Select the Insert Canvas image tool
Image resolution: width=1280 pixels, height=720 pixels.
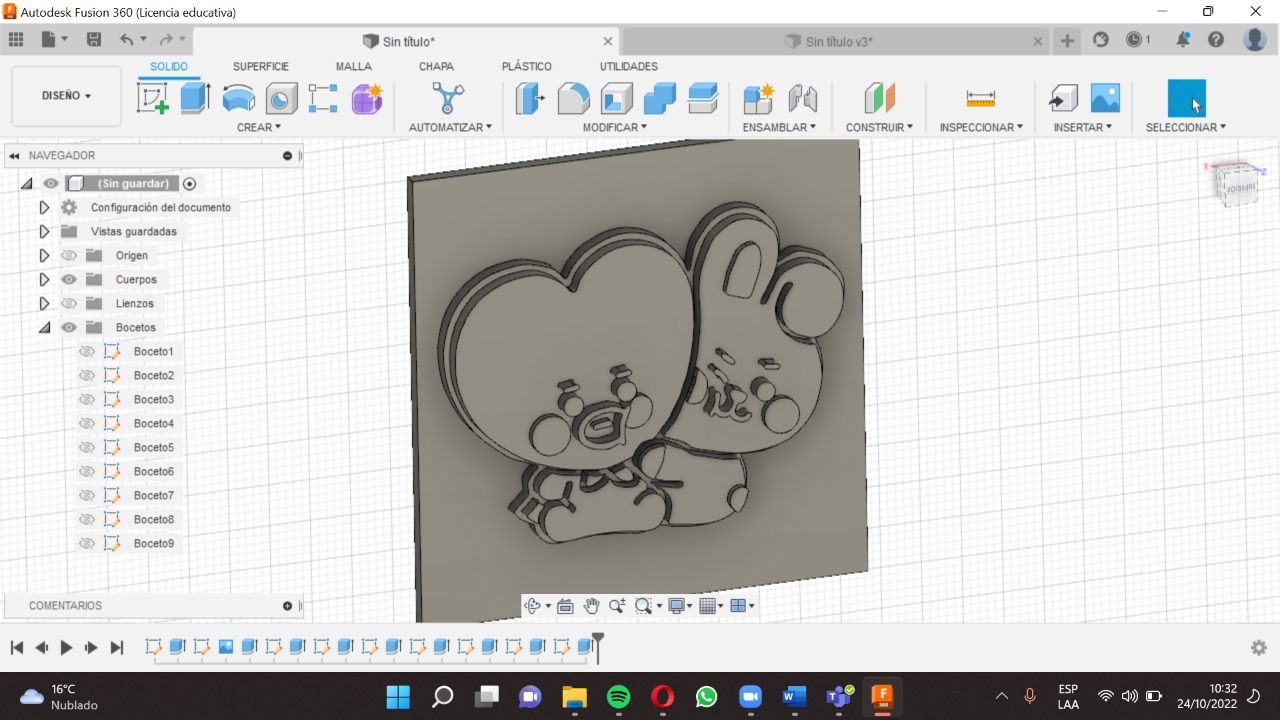tap(1105, 98)
